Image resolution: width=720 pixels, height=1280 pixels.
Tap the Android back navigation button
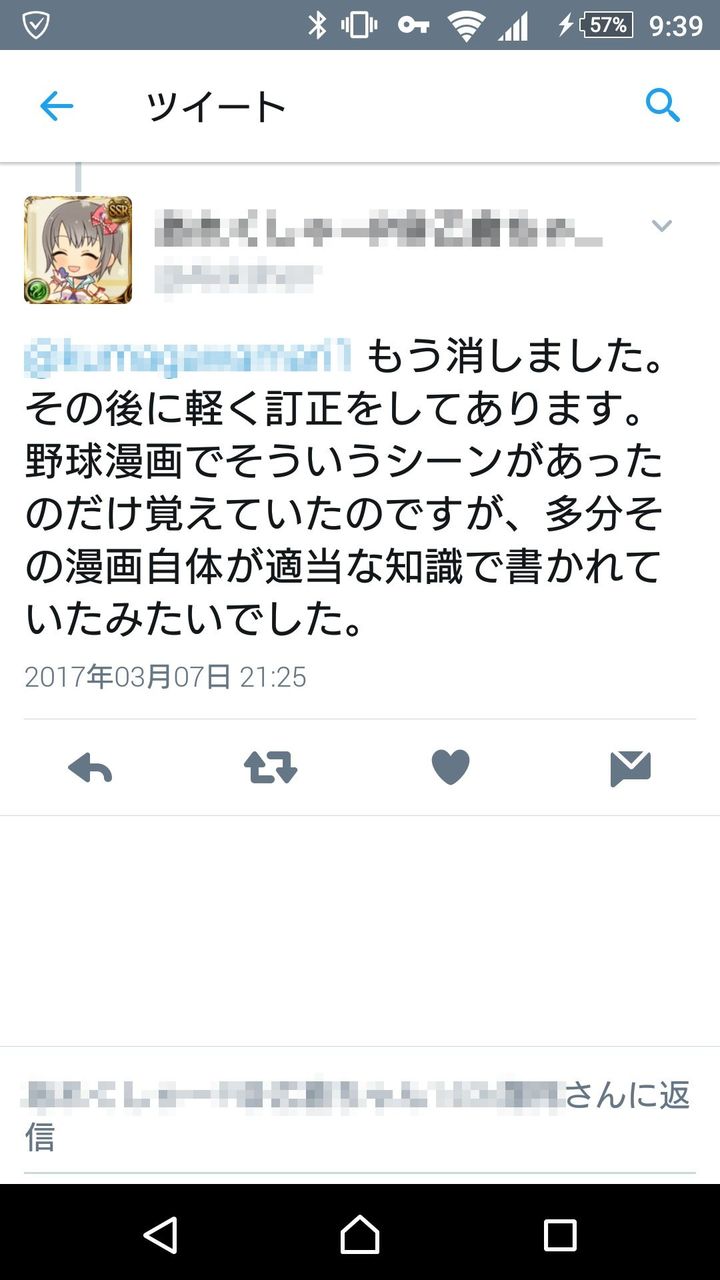160,1234
